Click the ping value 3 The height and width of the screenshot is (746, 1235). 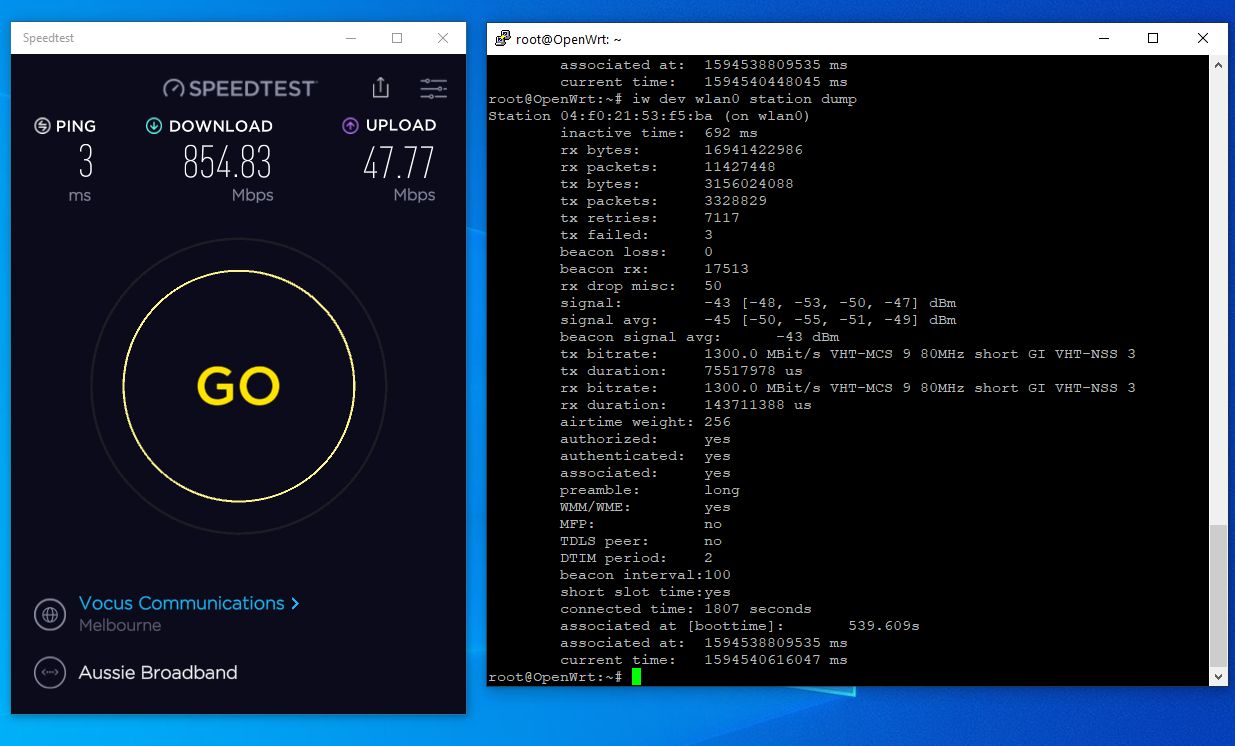point(86,163)
